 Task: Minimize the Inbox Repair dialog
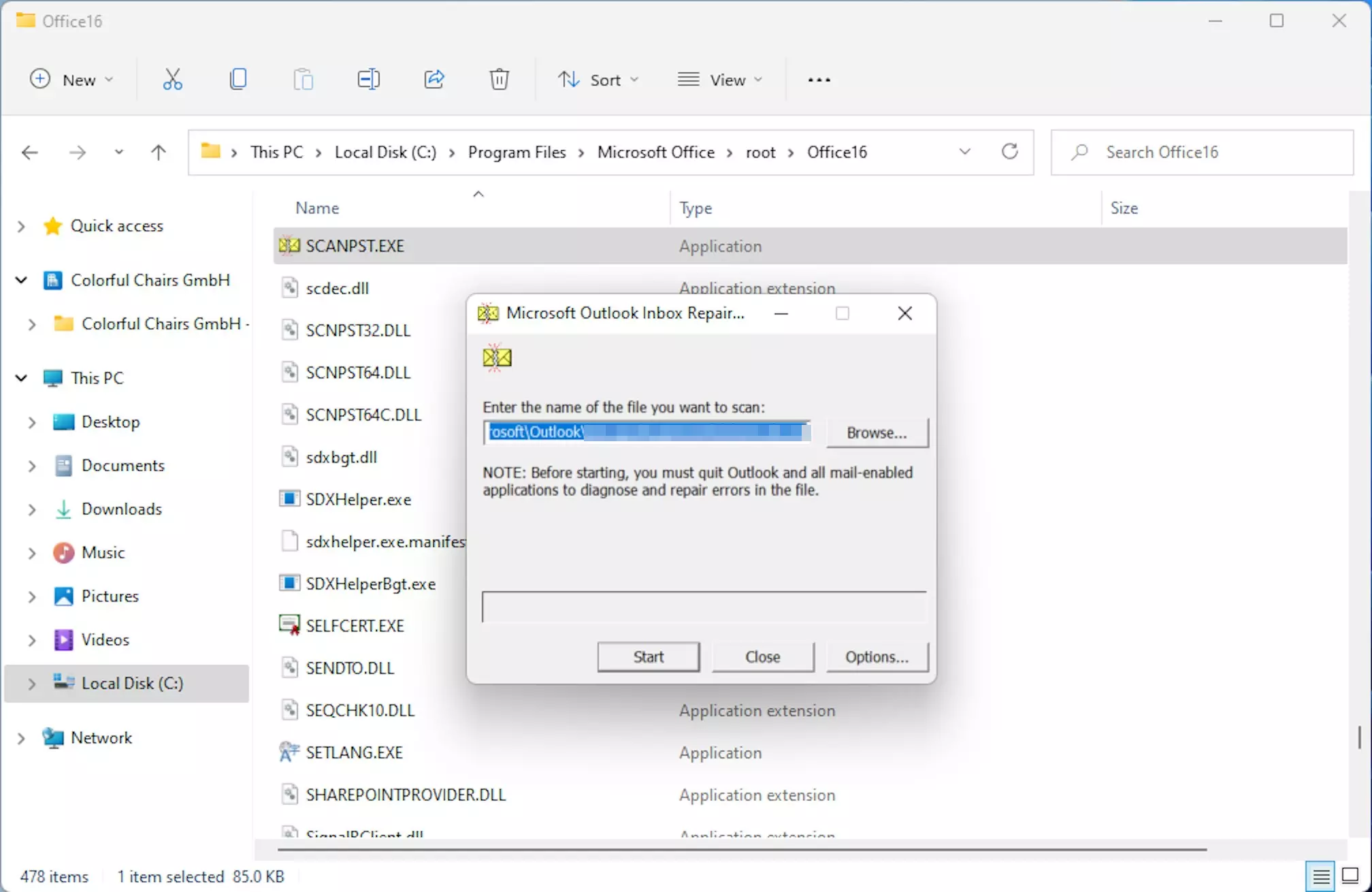click(x=781, y=313)
